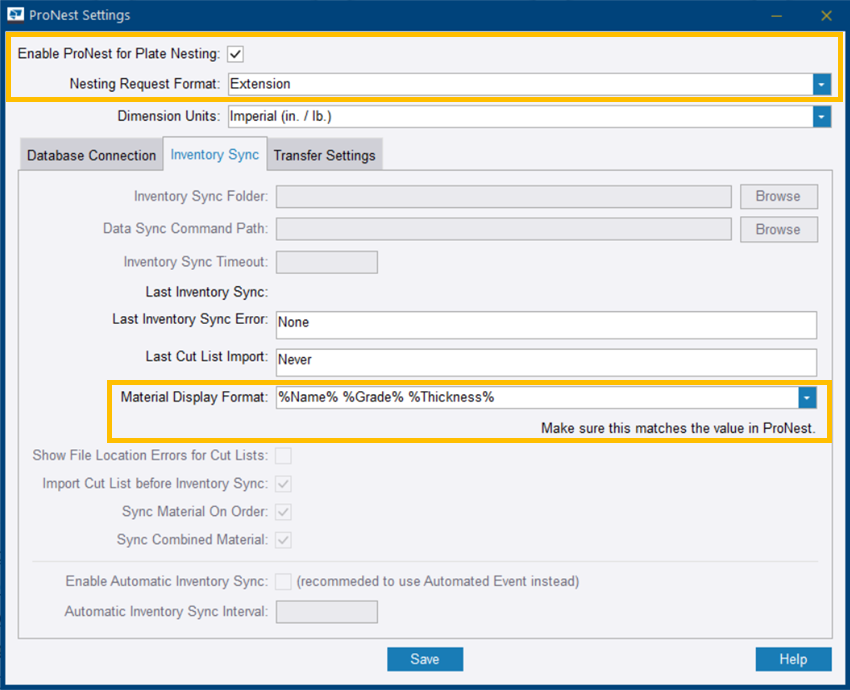850x690 pixels.
Task: Click the Last Inventory Sync Error box
Action: coord(546,325)
